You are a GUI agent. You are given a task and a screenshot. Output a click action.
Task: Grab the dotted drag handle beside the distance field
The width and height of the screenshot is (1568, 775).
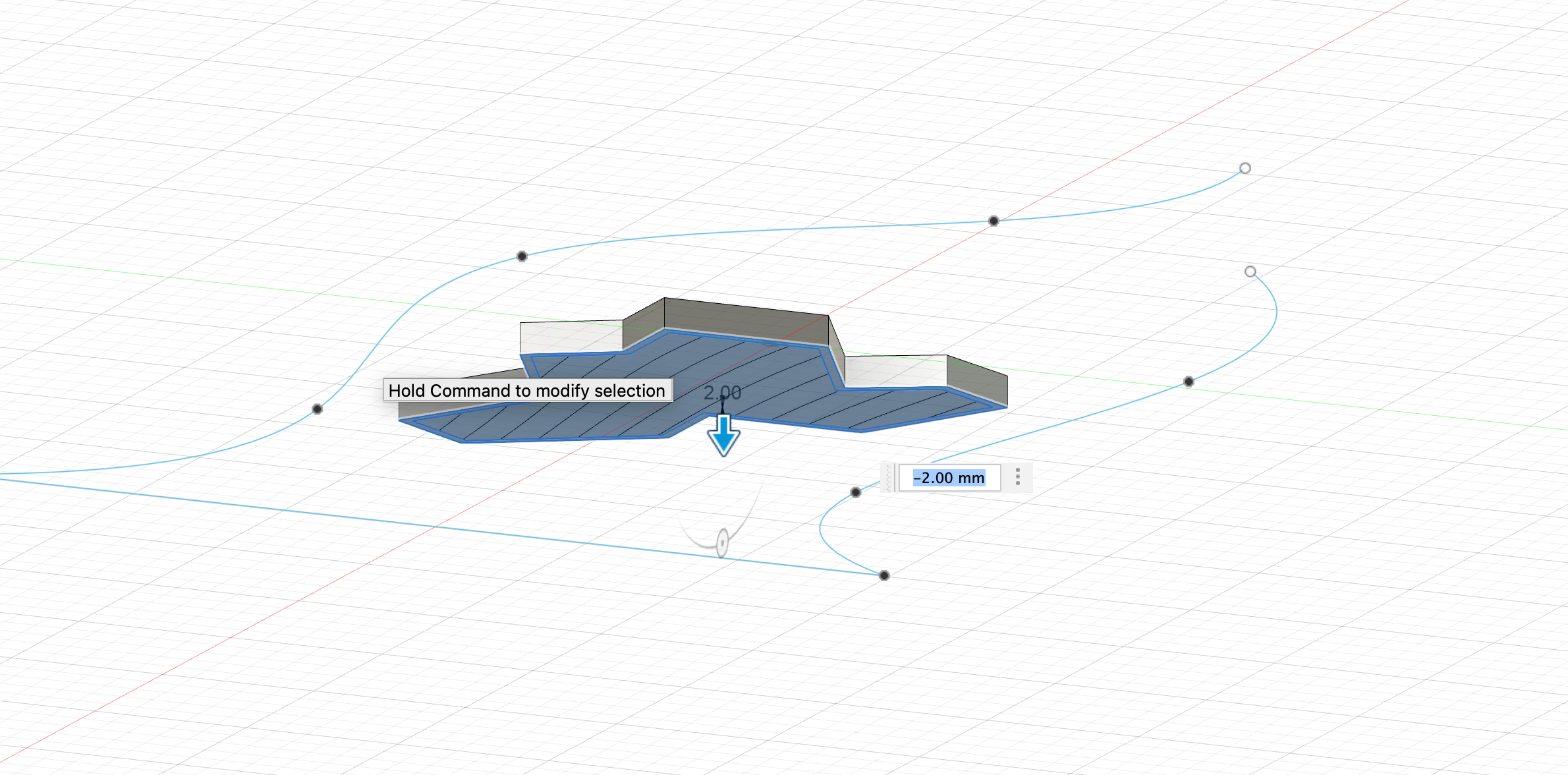coord(1019,476)
